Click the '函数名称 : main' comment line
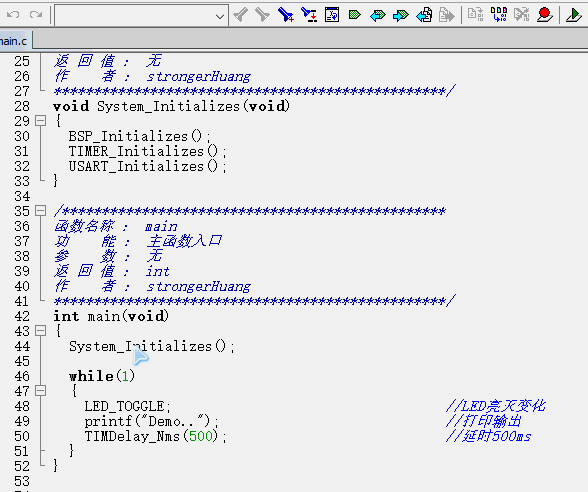The image size is (588, 492). (116, 226)
